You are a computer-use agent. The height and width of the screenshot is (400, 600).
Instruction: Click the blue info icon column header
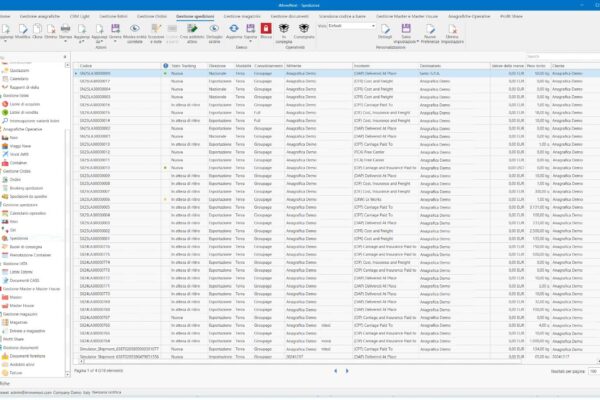pyautogui.click(x=166, y=66)
